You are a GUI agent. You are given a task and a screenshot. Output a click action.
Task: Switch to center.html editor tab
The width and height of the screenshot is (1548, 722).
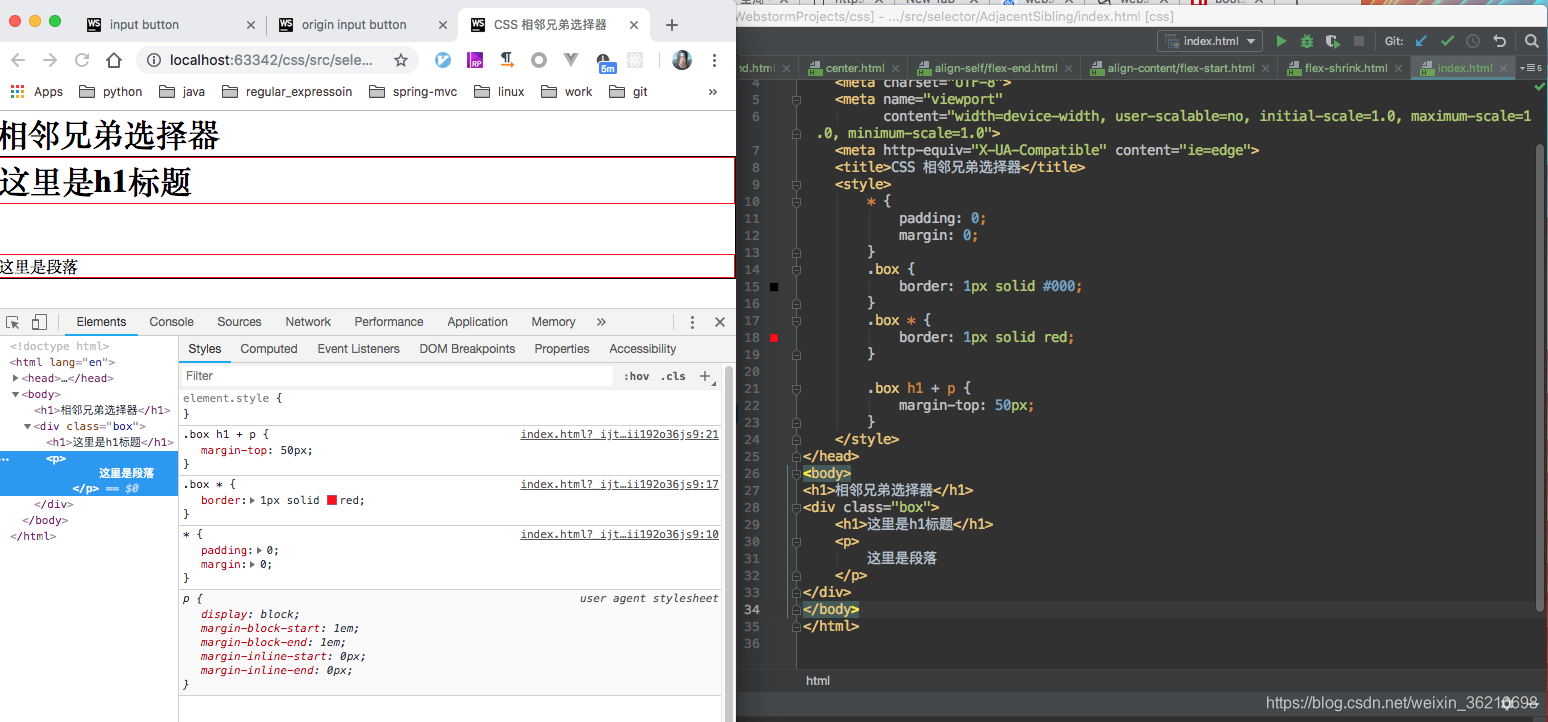click(854, 68)
